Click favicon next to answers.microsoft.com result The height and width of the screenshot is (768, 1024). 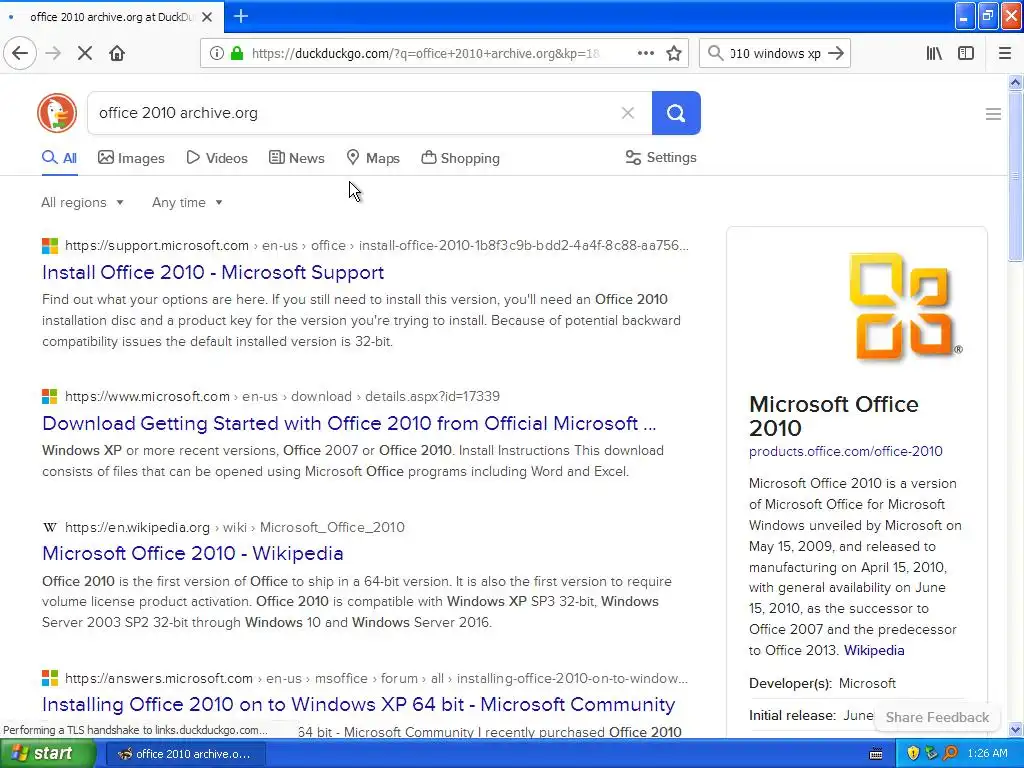(x=50, y=678)
